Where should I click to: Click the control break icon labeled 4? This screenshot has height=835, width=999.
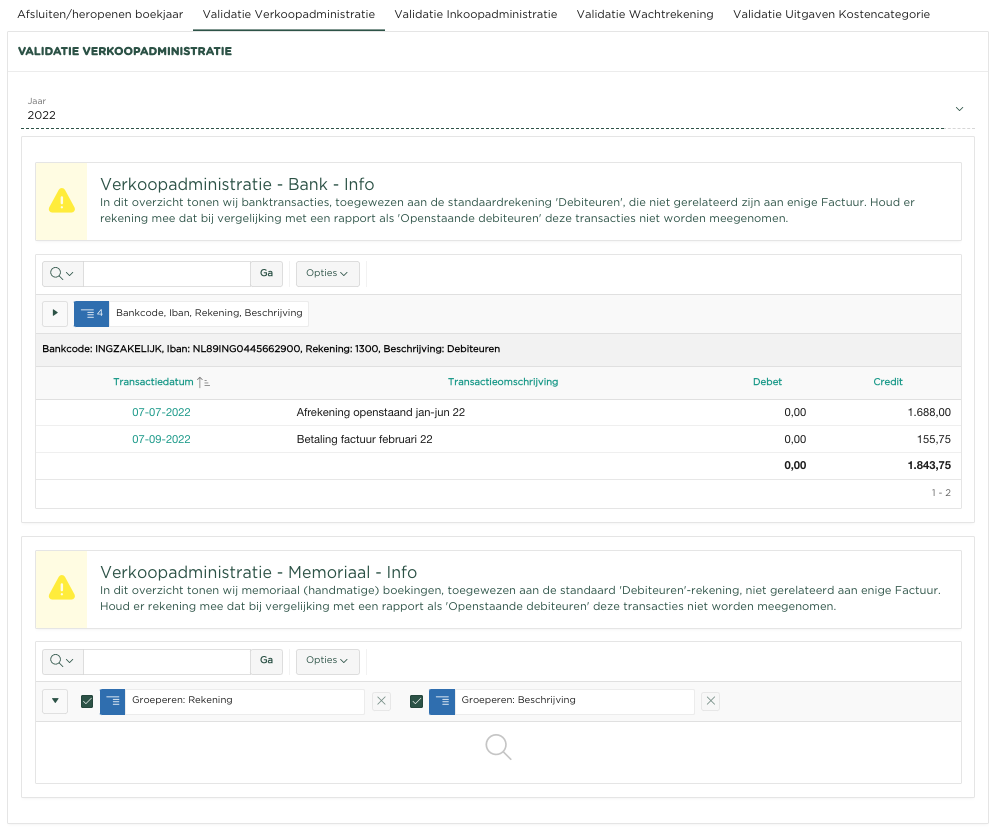click(x=91, y=314)
